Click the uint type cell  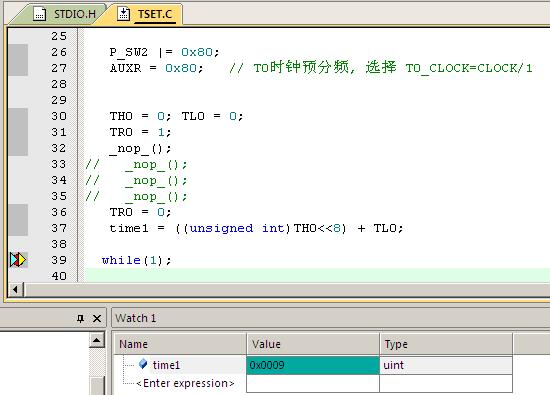coord(446,365)
